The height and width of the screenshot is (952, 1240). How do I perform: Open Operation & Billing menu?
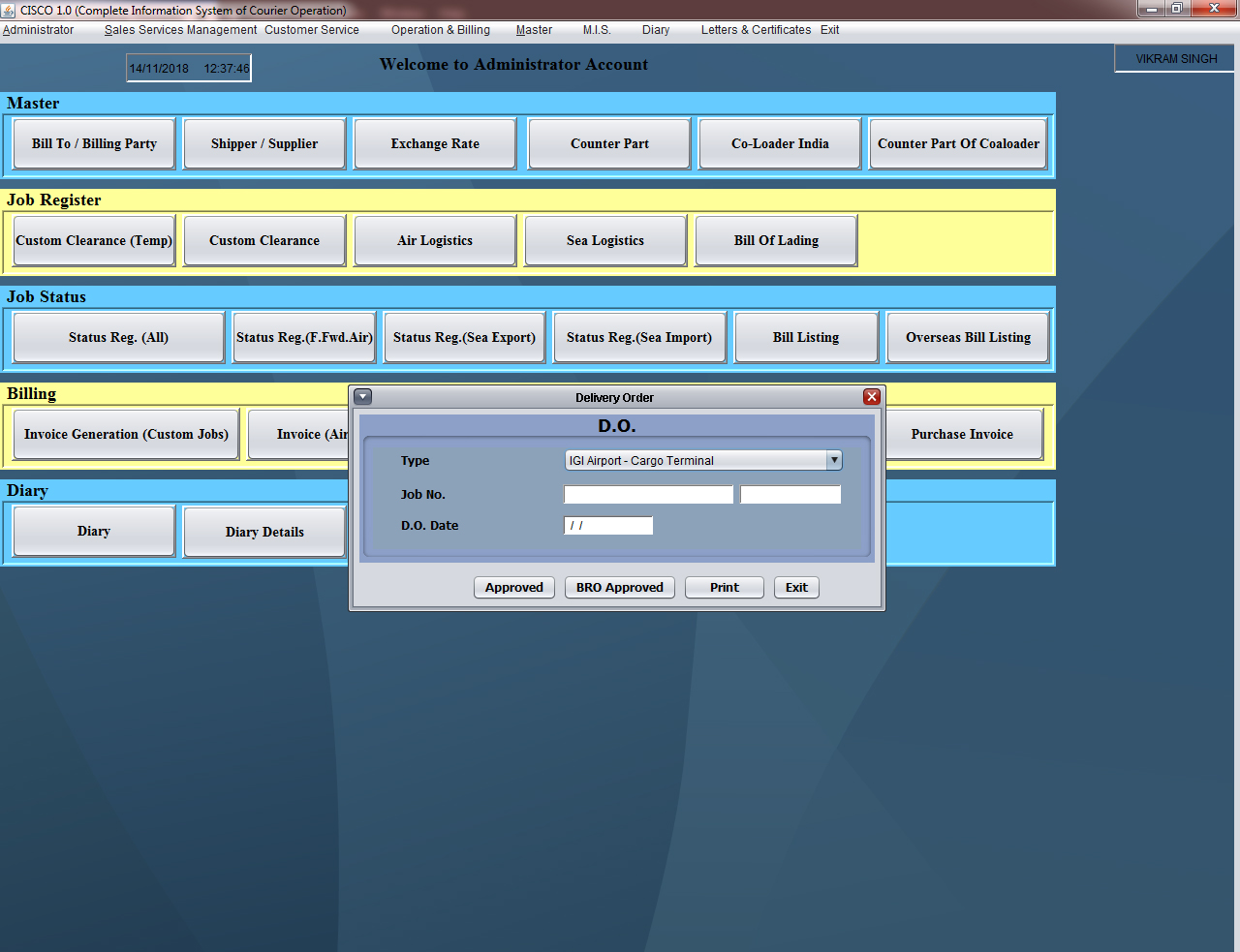(441, 30)
